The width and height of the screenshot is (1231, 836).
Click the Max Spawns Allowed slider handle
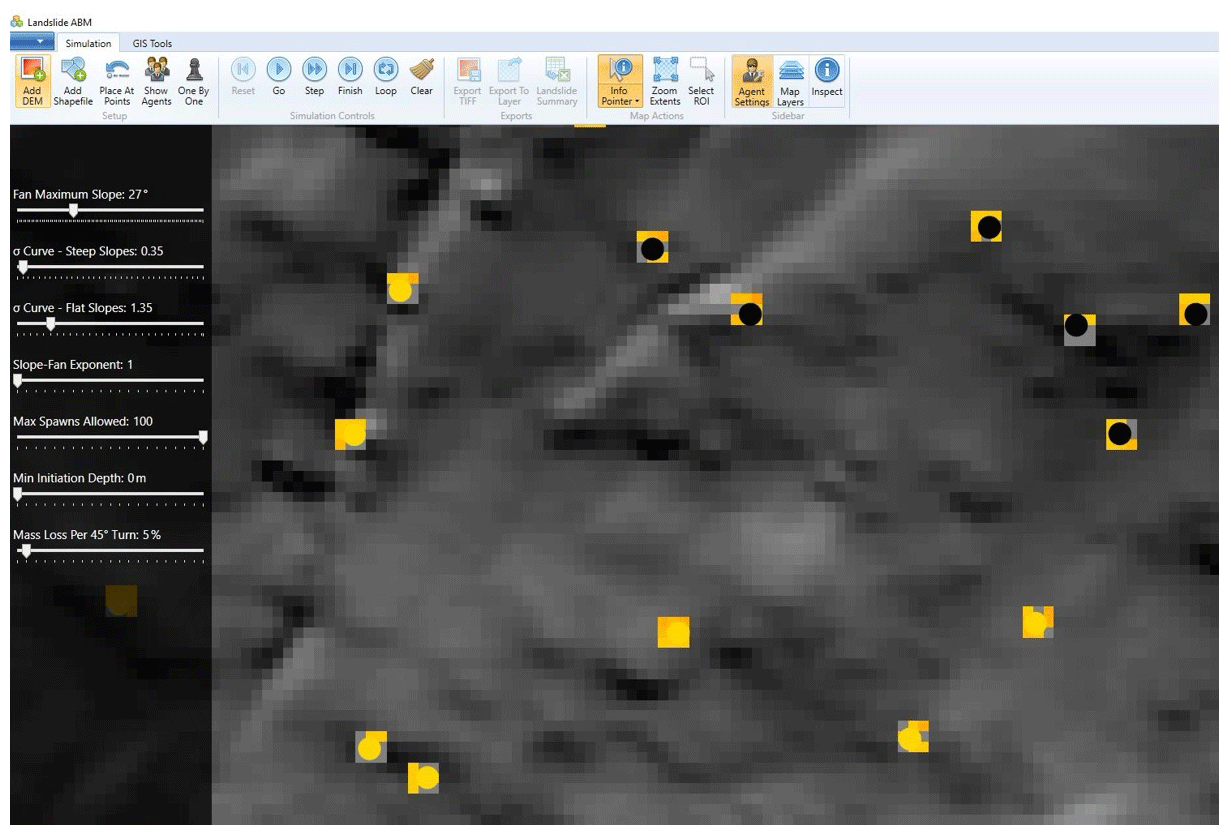pyautogui.click(x=203, y=437)
